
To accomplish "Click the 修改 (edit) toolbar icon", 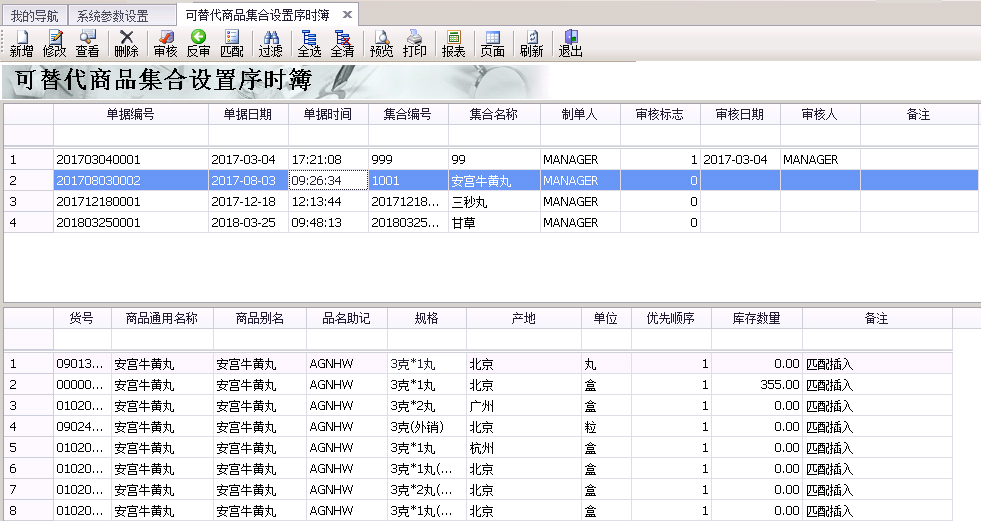I will pyautogui.click(x=55, y=44).
